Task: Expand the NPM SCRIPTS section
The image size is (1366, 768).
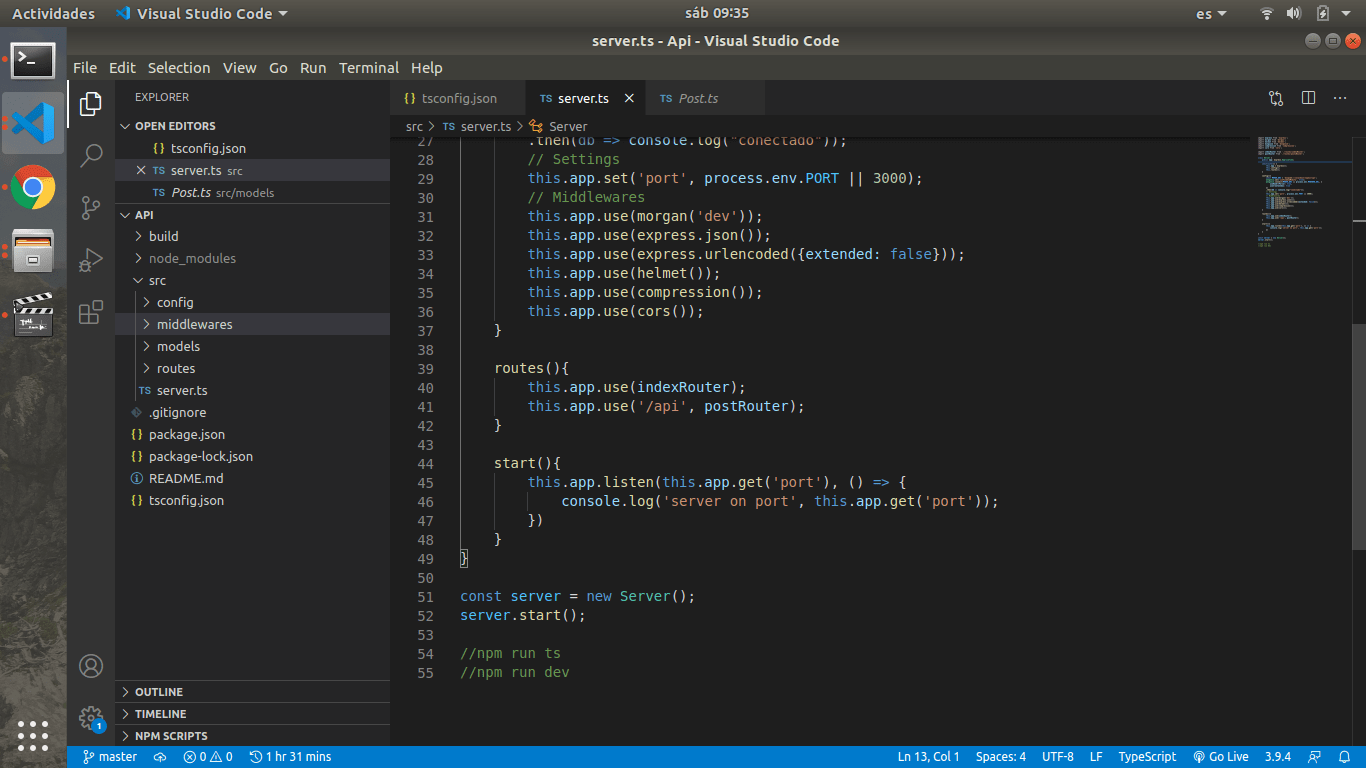Action: pyautogui.click(x=171, y=736)
